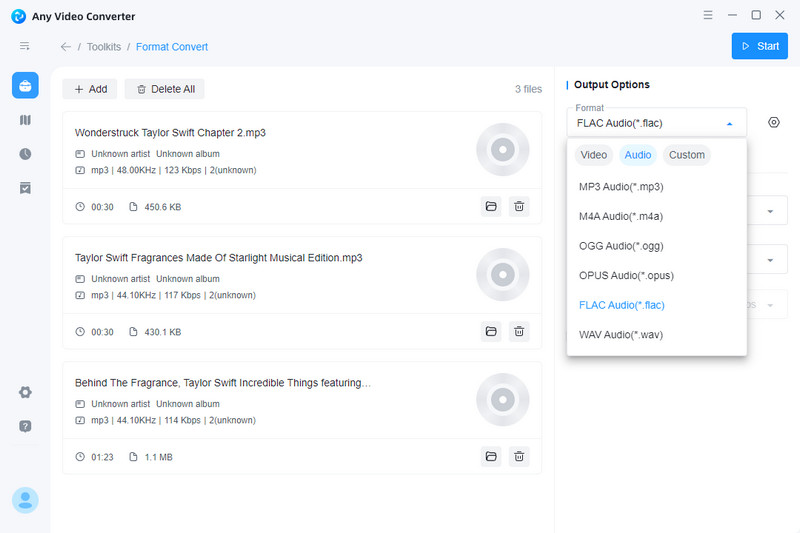Viewport: 800px width, 533px height.
Task: Select OPUS Audio(*.opus) format
Action: (x=657, y=275)
